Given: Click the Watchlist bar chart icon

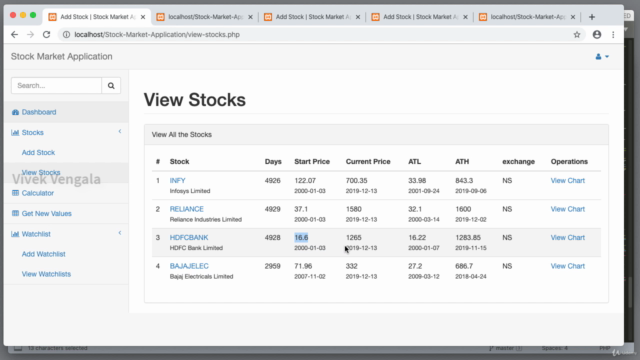Looking at the screenshot, I should 15,234.
